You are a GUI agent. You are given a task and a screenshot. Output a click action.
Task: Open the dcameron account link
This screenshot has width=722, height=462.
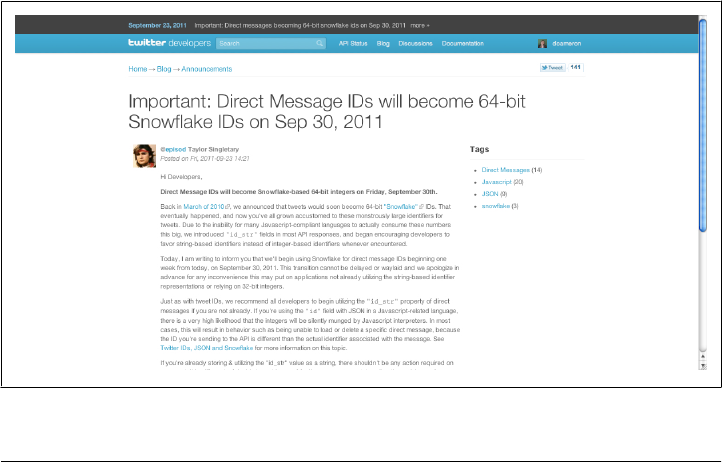pos(567,43)
